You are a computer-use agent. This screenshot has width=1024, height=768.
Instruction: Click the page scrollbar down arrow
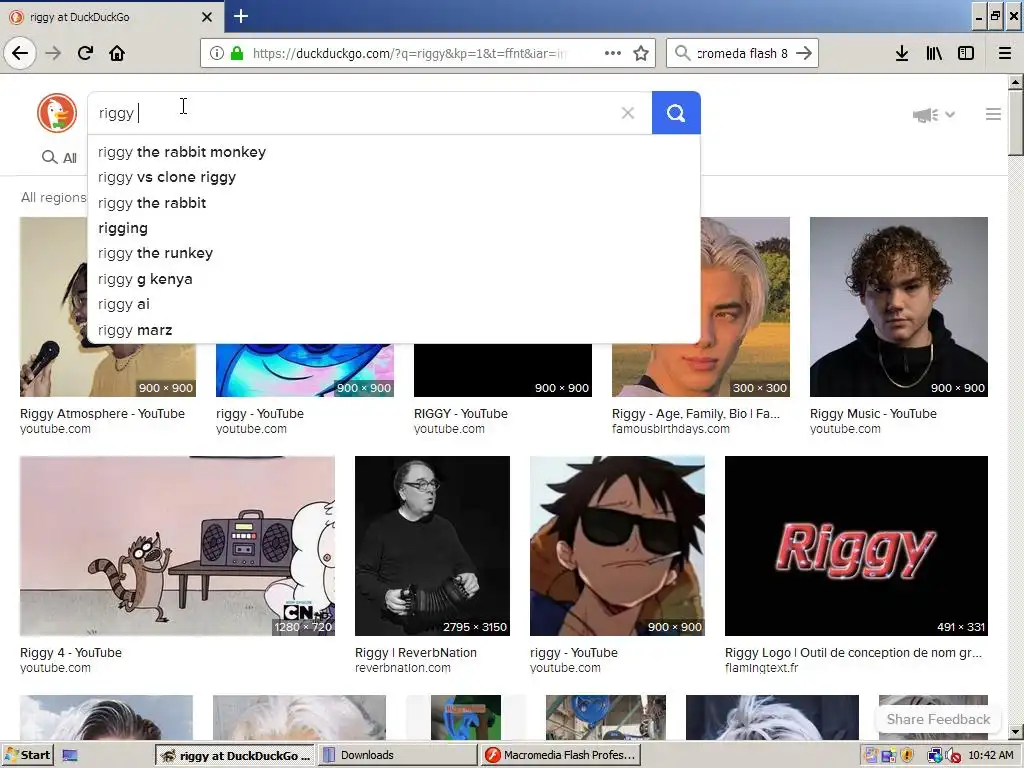1016,732
